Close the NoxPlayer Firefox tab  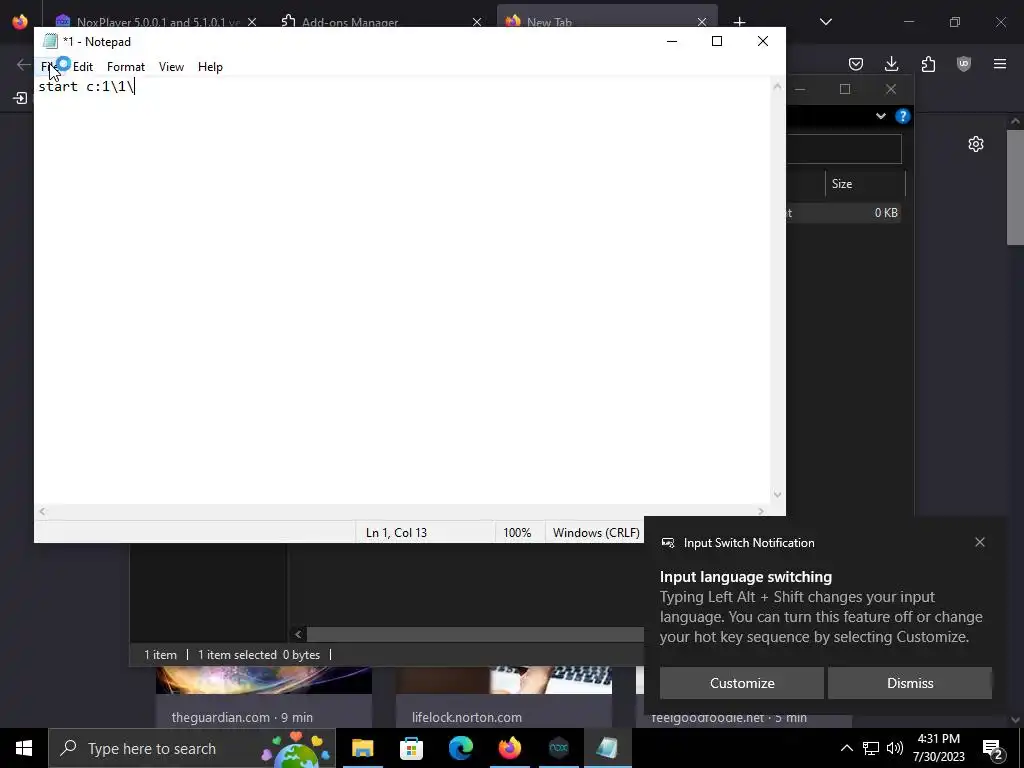click(x=252, y=22)
